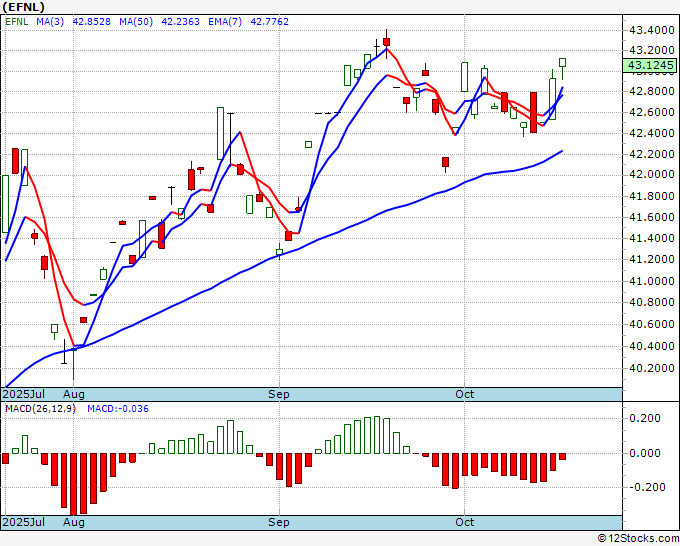The width and height of the screenshot is (680, 546).
Task: Select the EFNL legend label
Action: pos(16,22)
